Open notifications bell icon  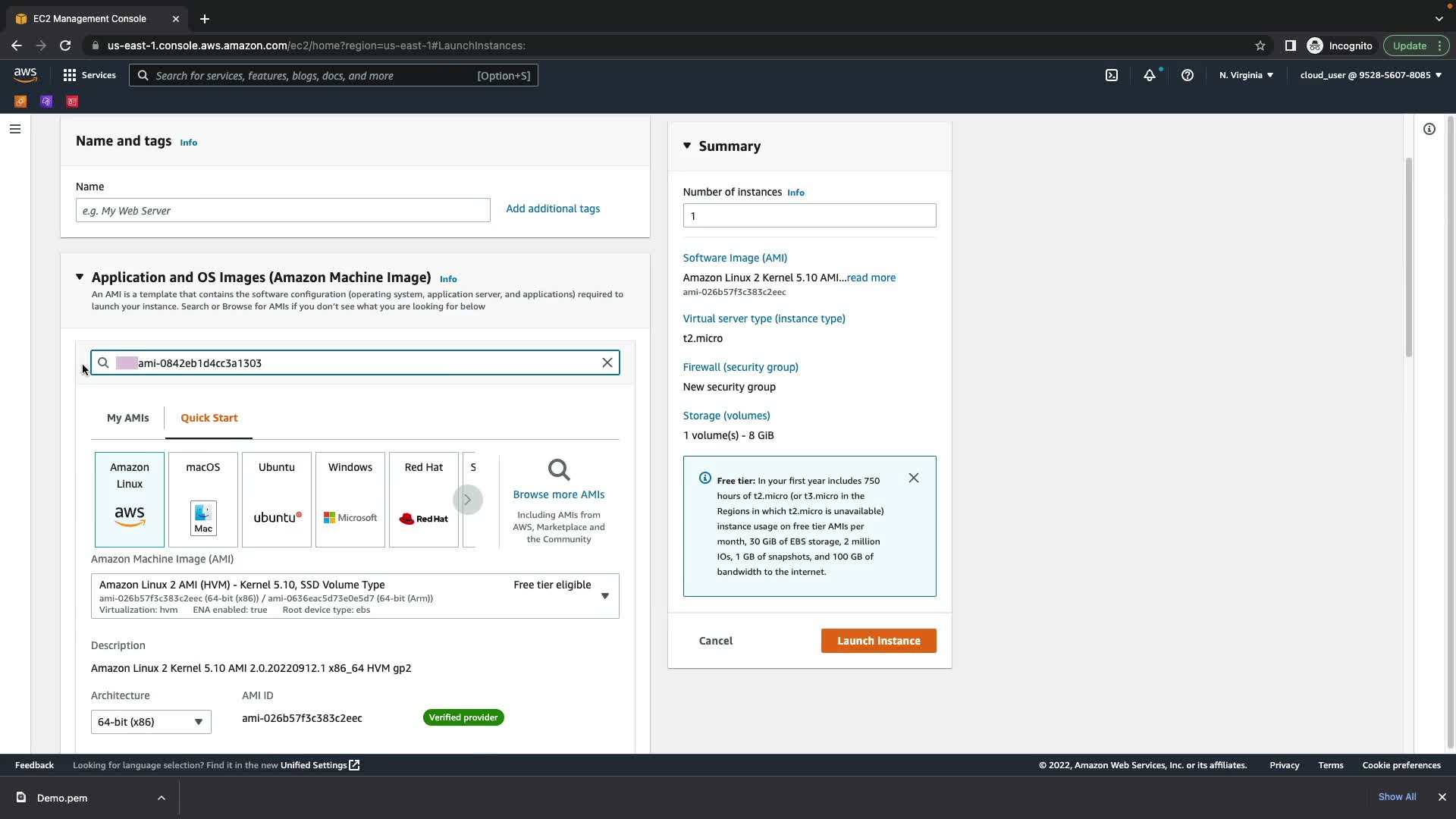click(x=1150, y=75)
